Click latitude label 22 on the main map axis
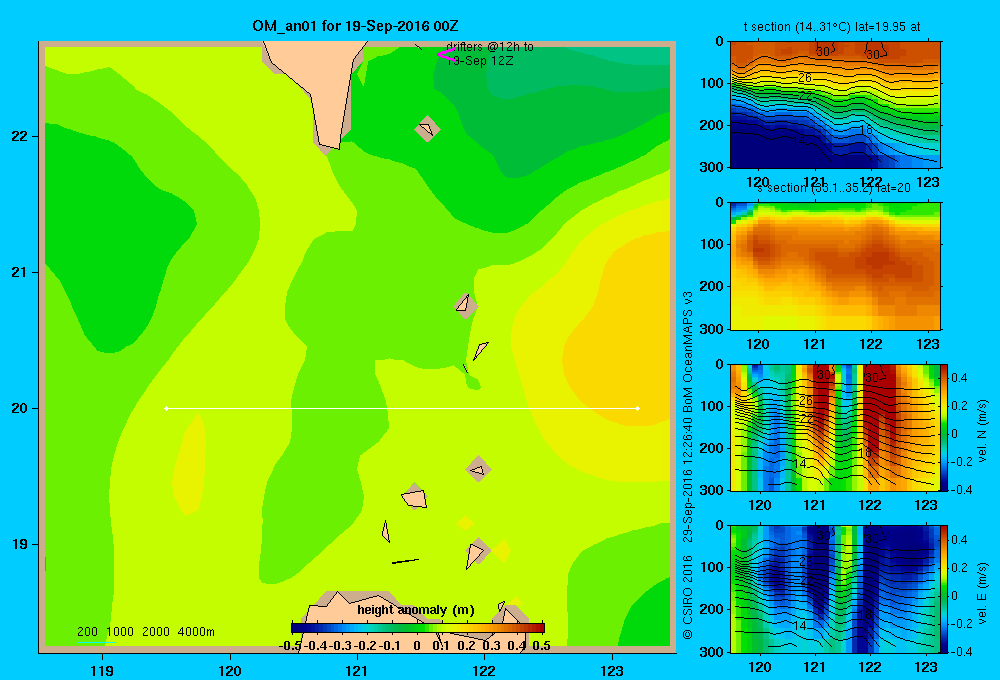Viewport: 1000px width, 680px height. 20,136
